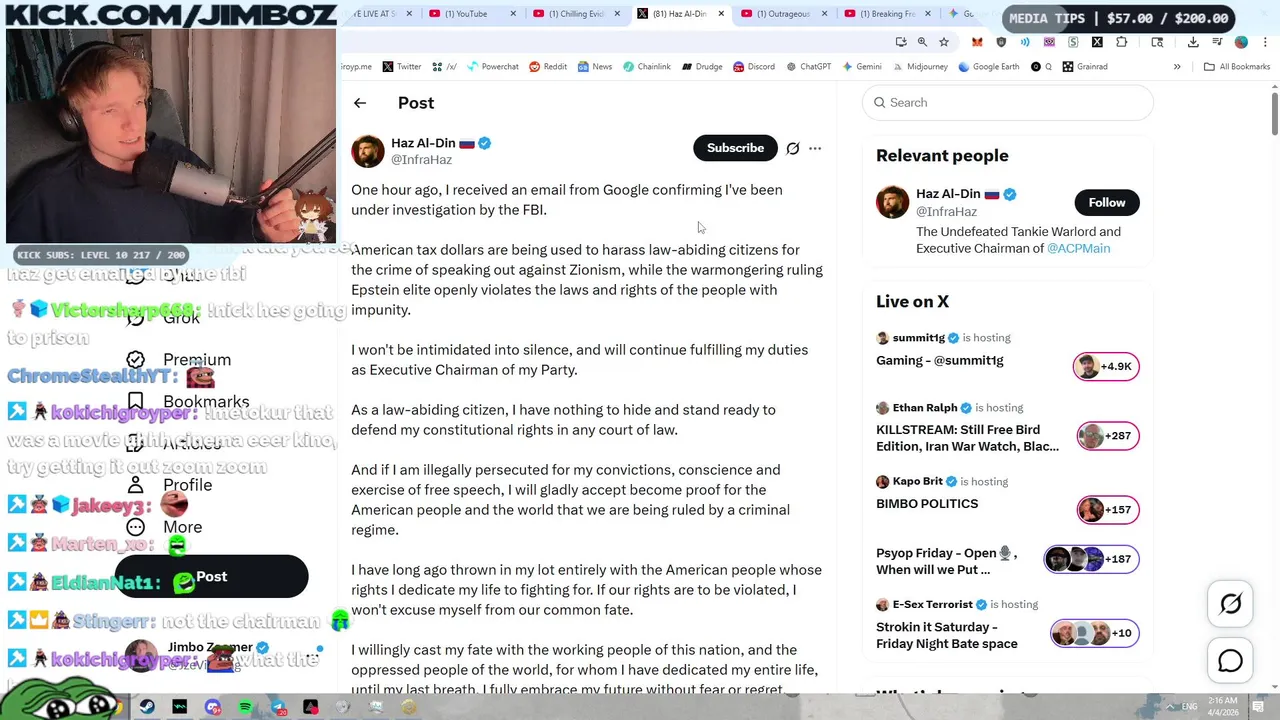Open the browser downloads icon
This screenshot has height=720, width=1280.
pos(1193,42)
